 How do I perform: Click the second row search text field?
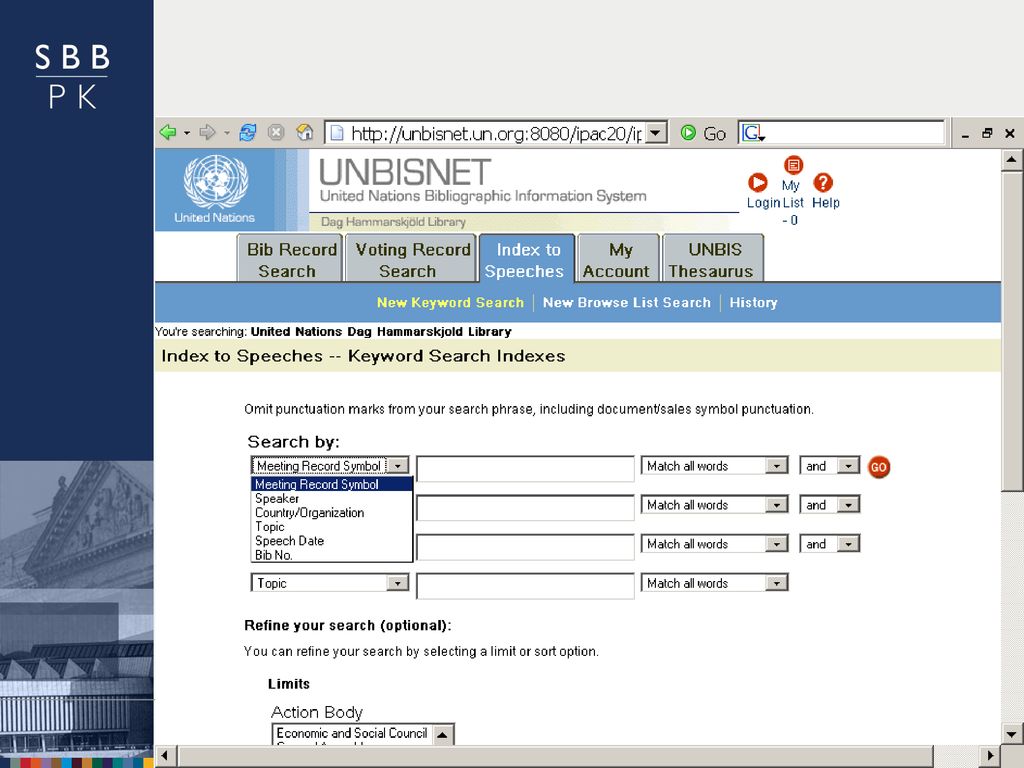[525, 507]
